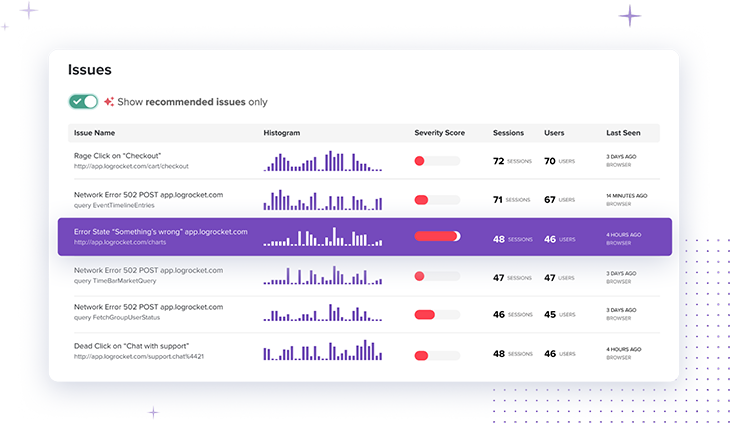Open Rage Click on "Checkout" issue

tap(117, 156)
